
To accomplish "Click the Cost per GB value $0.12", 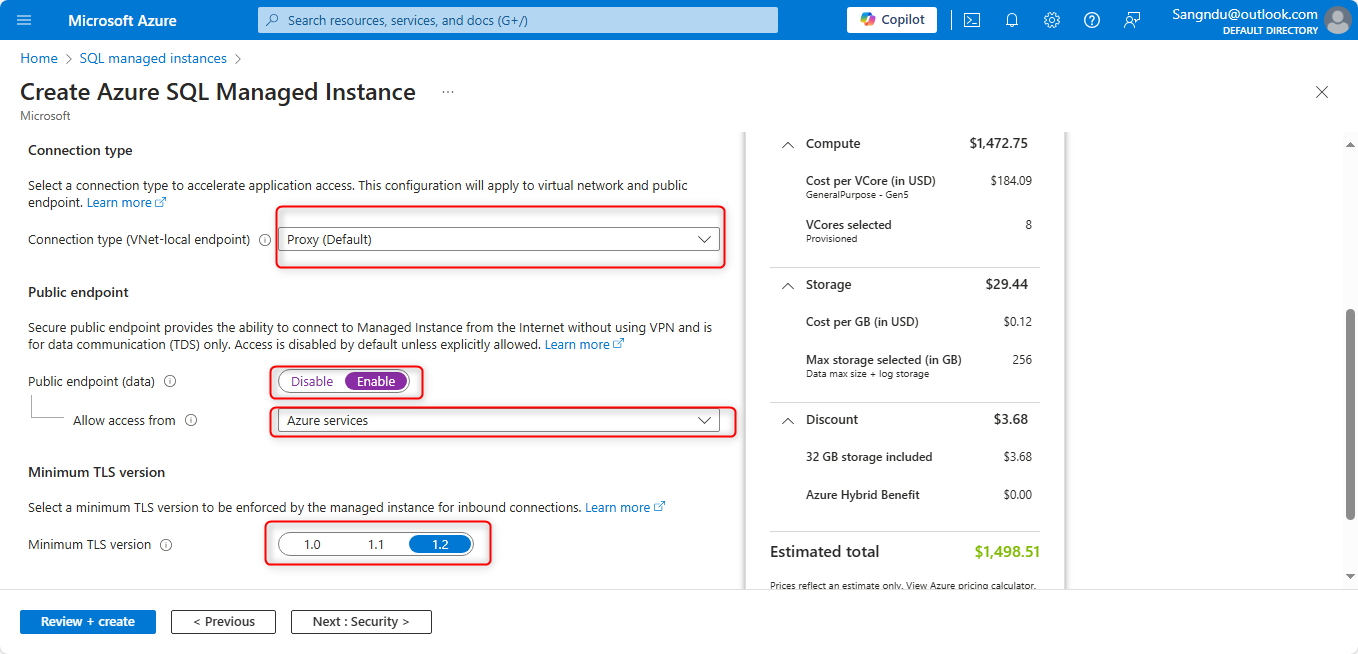I will [1017, 322].
